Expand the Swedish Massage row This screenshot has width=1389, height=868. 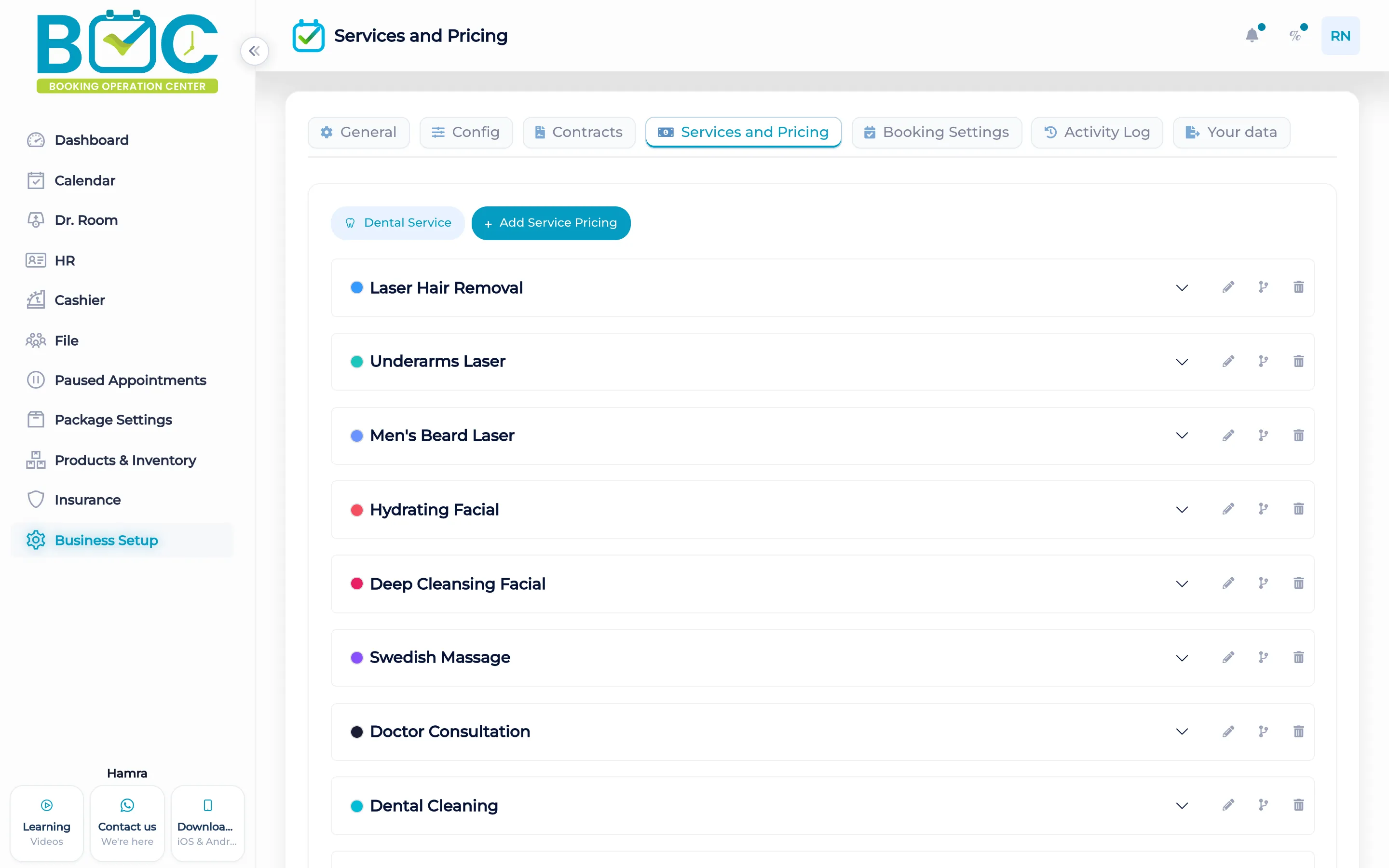click(x=1181, y=658)
